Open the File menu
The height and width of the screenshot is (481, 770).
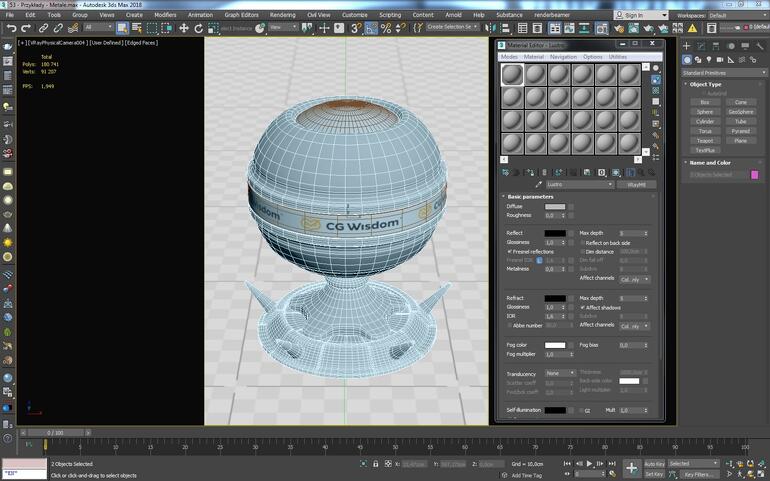tap(9, 15)
